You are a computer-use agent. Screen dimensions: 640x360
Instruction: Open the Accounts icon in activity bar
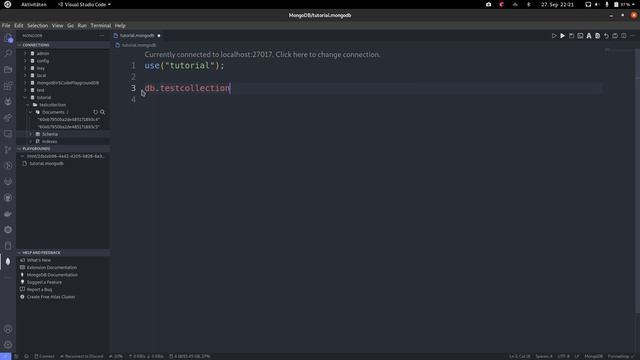(8, 329)
